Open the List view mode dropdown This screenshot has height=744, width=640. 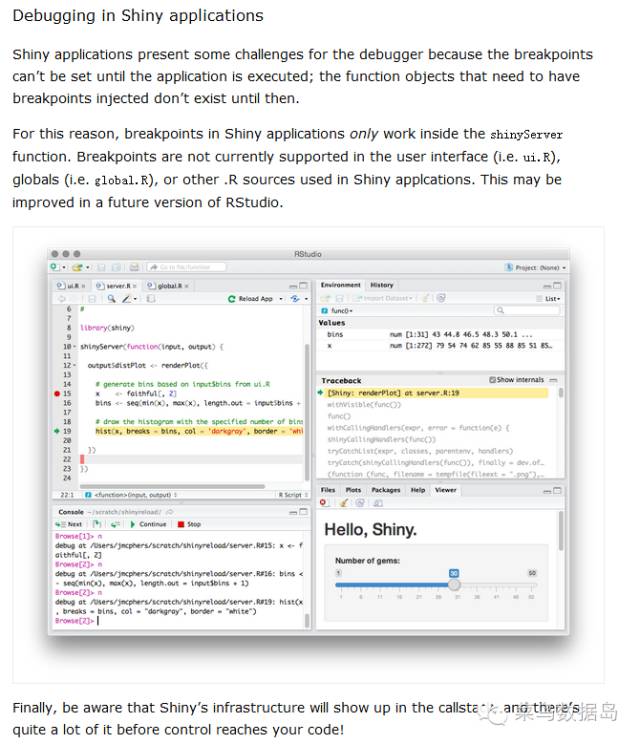click(548, 298)
